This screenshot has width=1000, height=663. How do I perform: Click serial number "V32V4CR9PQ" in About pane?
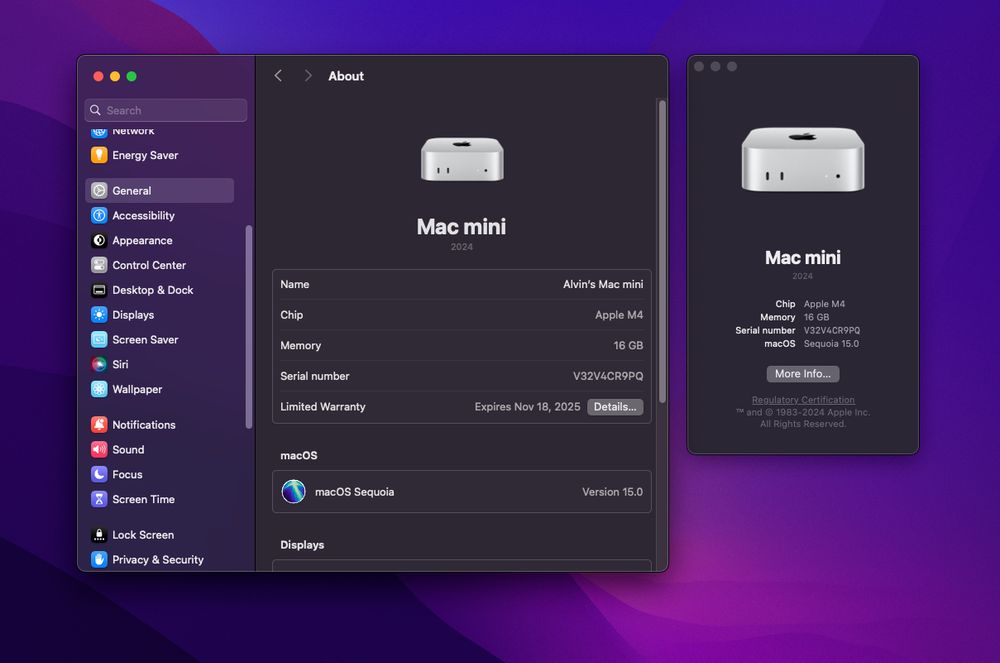tap(608, 376)
